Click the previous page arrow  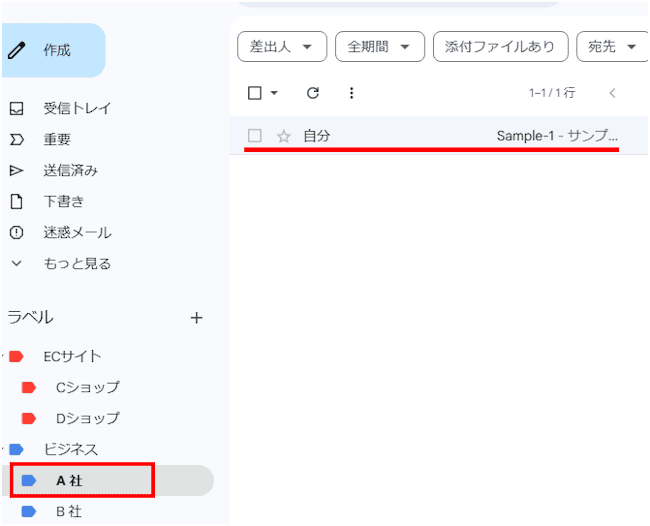612,93
